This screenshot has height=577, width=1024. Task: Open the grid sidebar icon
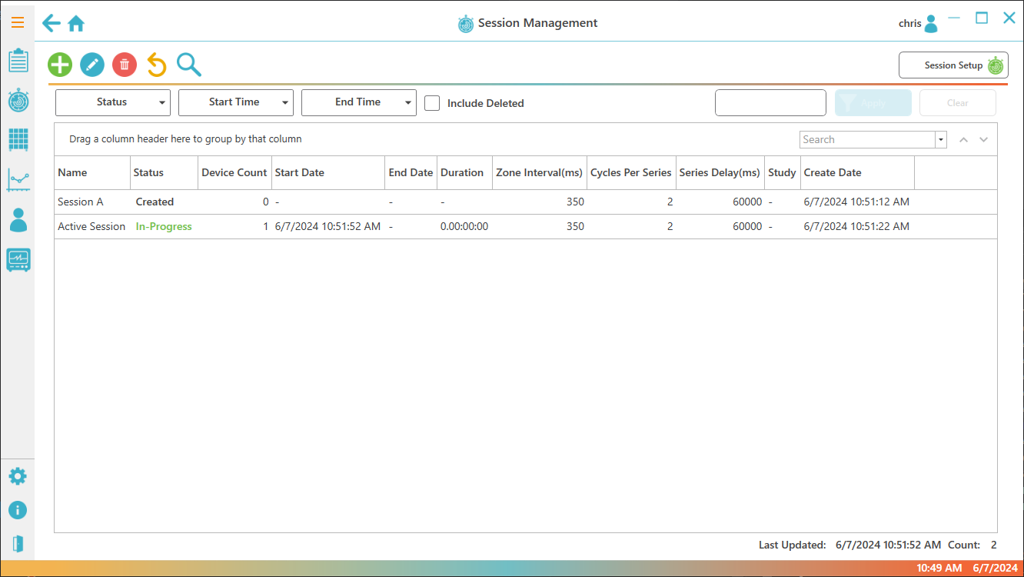(x=18, y=140)
